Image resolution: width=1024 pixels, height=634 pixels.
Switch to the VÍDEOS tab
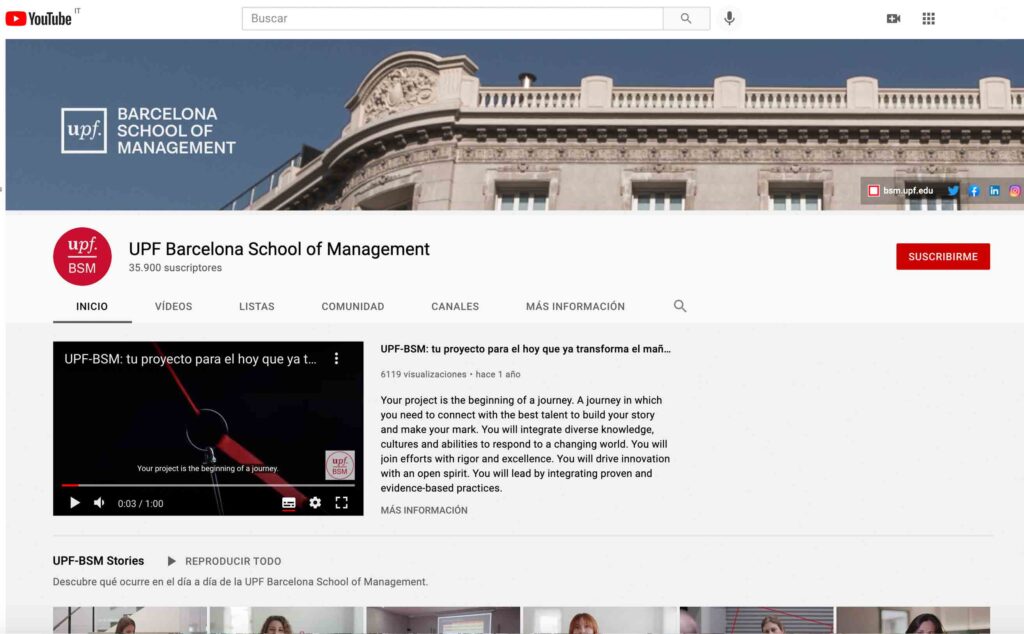coord(174,306)
